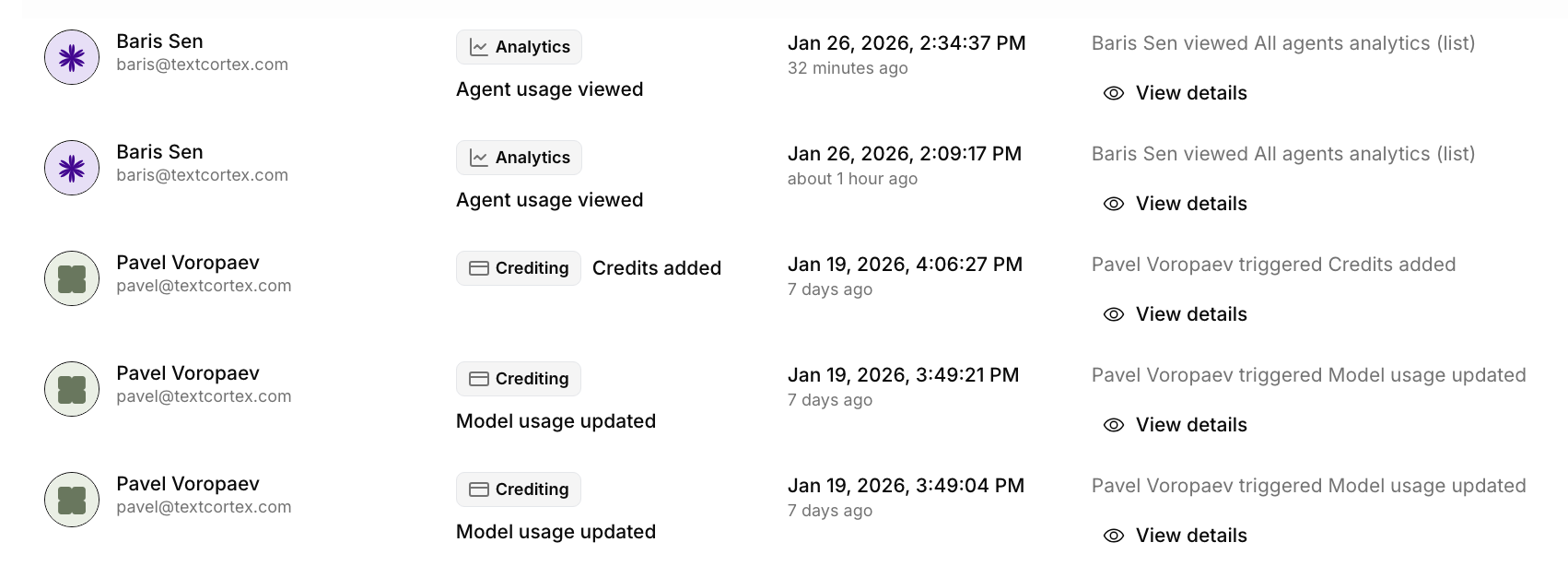1568x566 pixels.
Task: Click the eye icon in the 2:34:37 PM row
Action: click(1114, 93)
